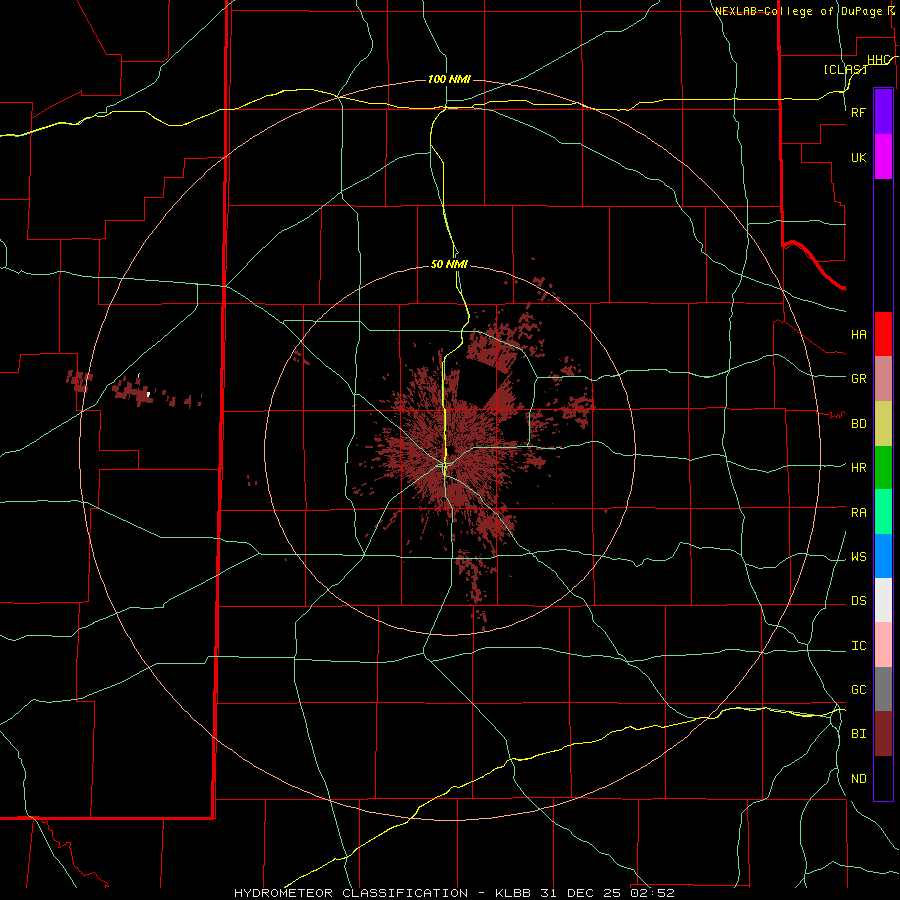Viewport: 900px width, 900px height.
Task: Click the HA legend label
Action: (858, 334)
